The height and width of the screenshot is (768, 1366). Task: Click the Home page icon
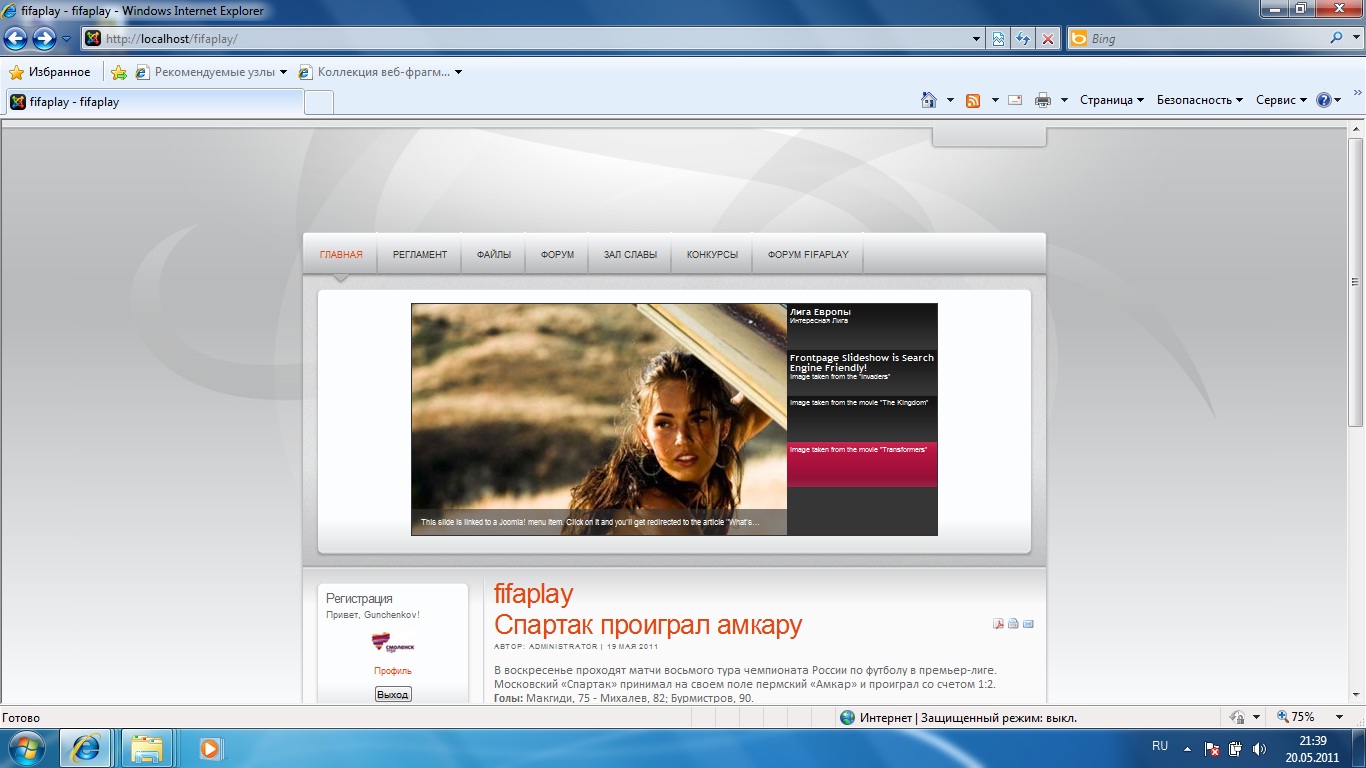(929, 100)
